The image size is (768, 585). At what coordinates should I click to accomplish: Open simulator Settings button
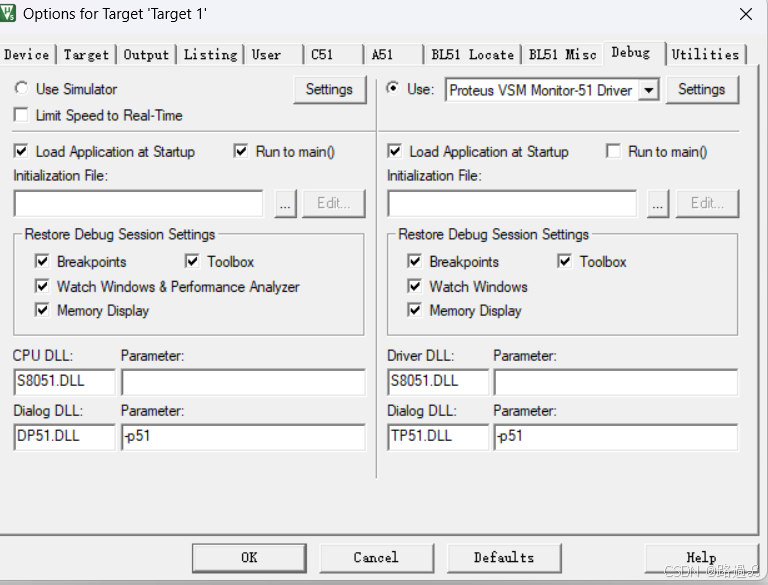(x=329, y=90)
